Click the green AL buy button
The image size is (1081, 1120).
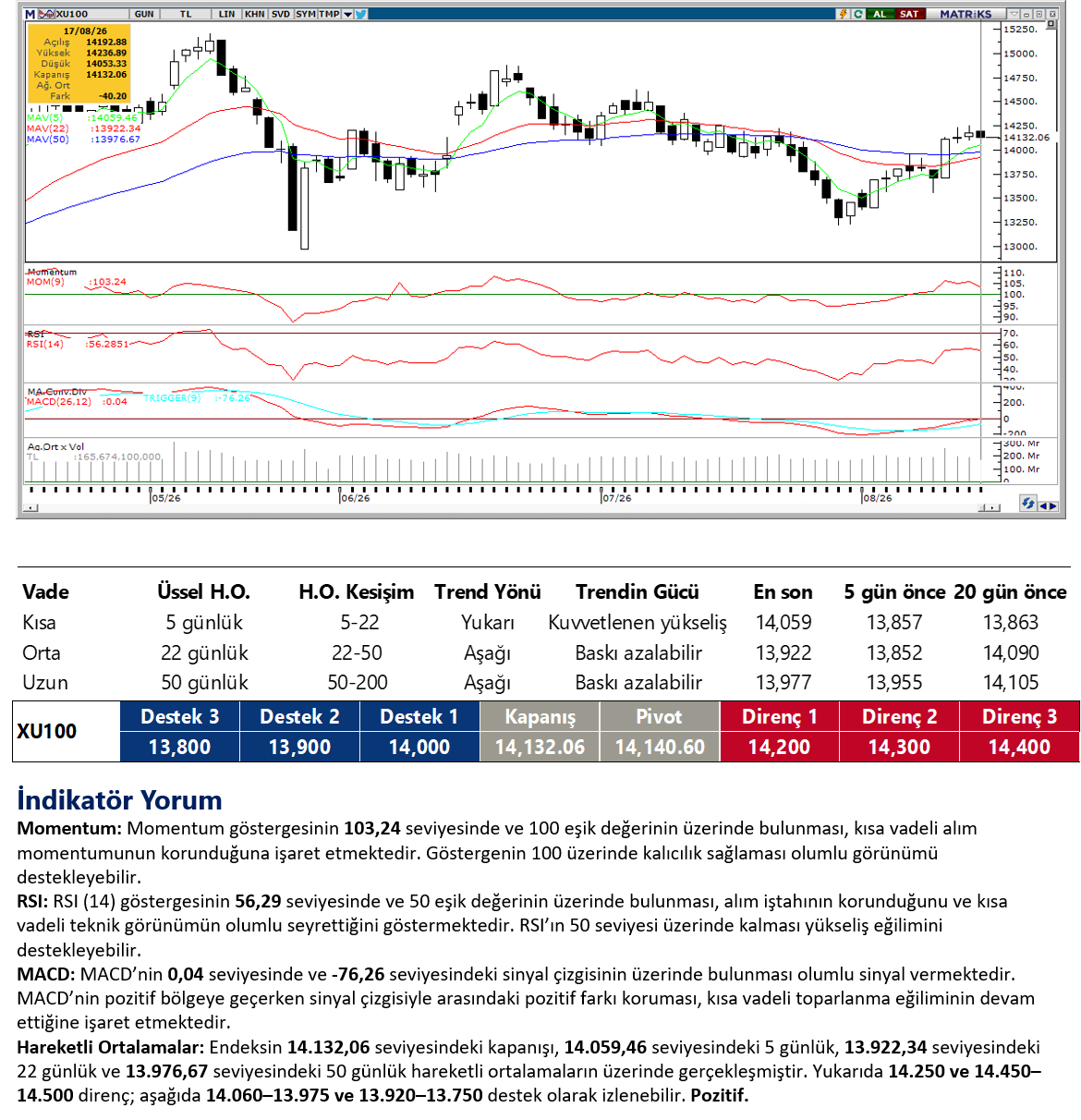pyautogui.click(x=881, y=14)
